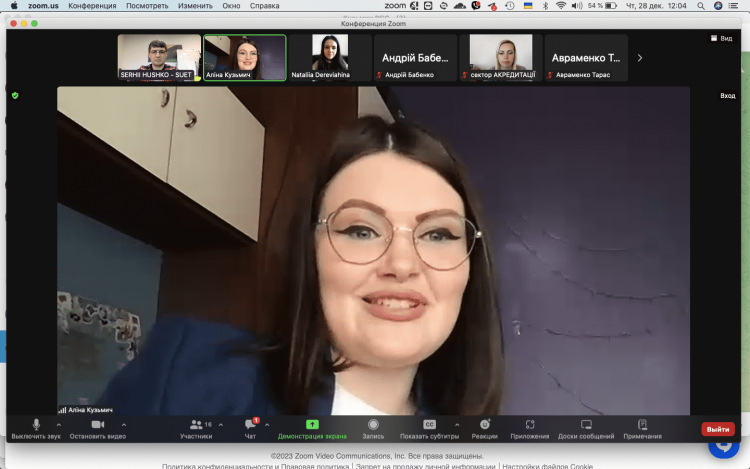The height and width of the screenshot is (469, 750).
Task: Open Доски сообщений whiteboards
Action: [x=586, y=428]
